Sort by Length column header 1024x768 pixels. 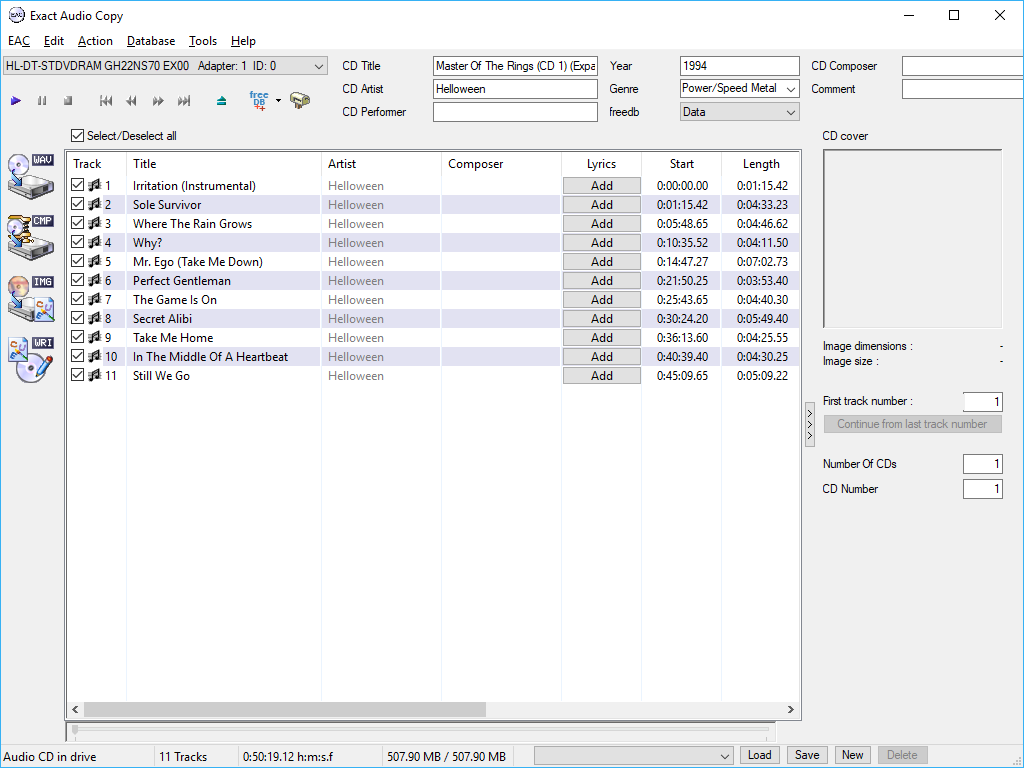tap(761, 164)
